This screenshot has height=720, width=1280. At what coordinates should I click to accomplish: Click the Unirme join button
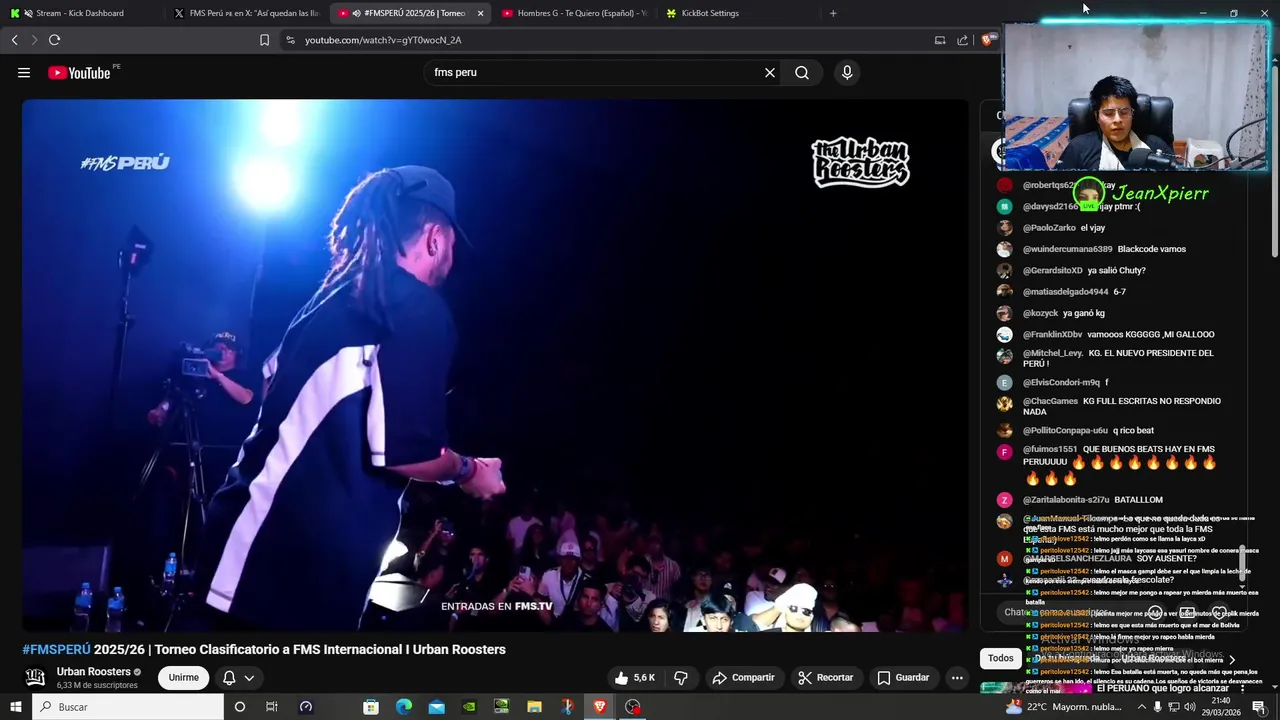(x=183, y=678)
